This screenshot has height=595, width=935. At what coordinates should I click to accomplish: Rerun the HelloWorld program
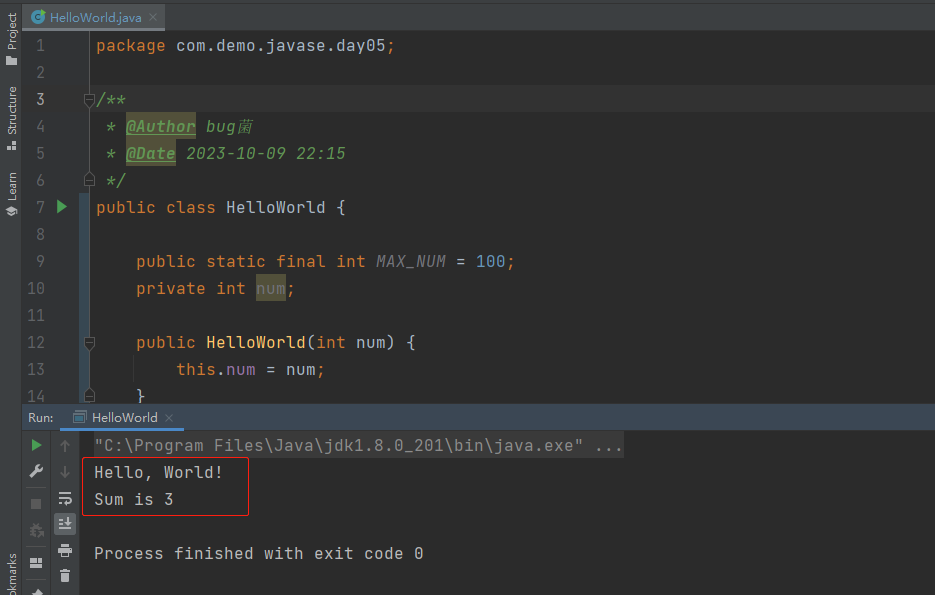[36, 445]
